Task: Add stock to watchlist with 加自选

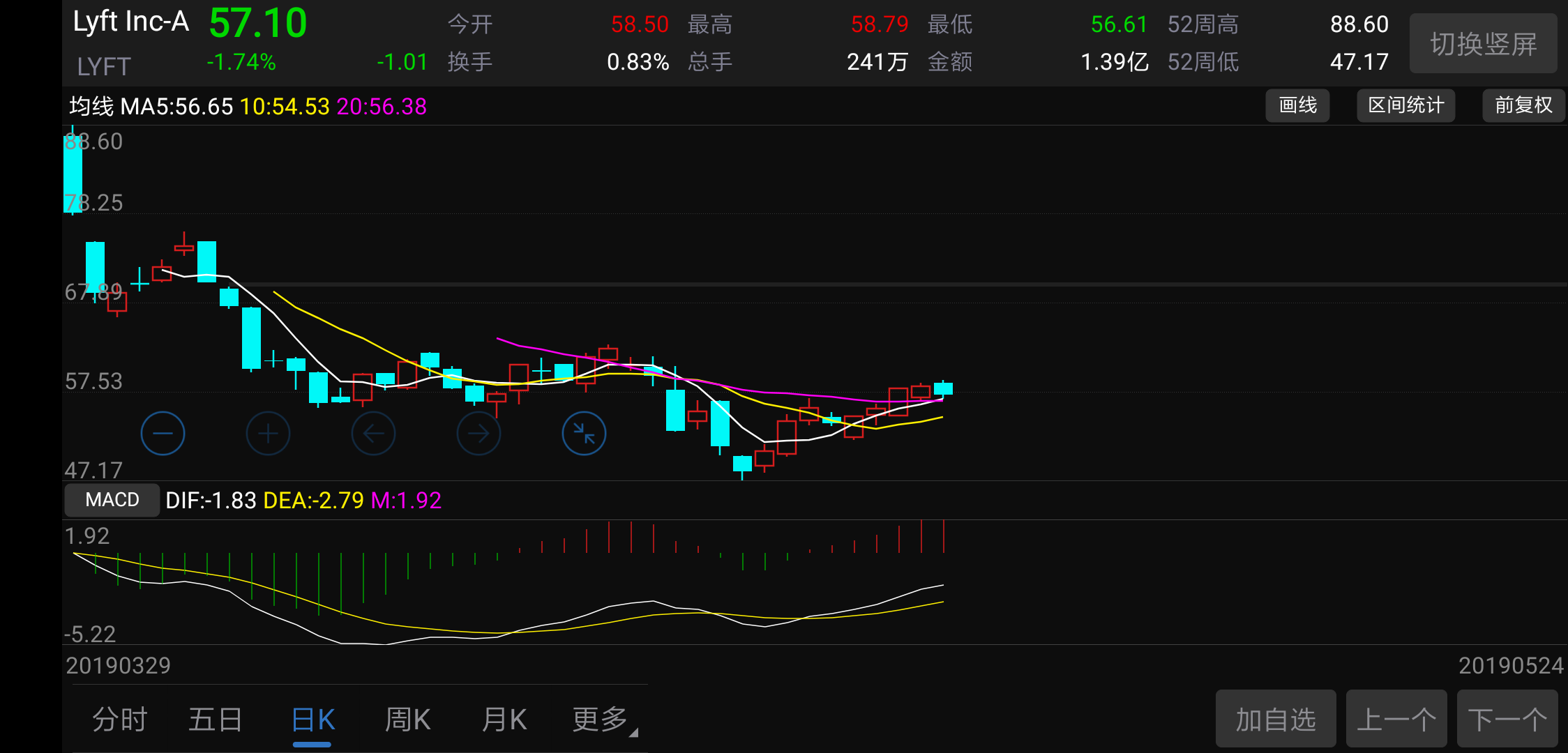Action: point(1276,719)
